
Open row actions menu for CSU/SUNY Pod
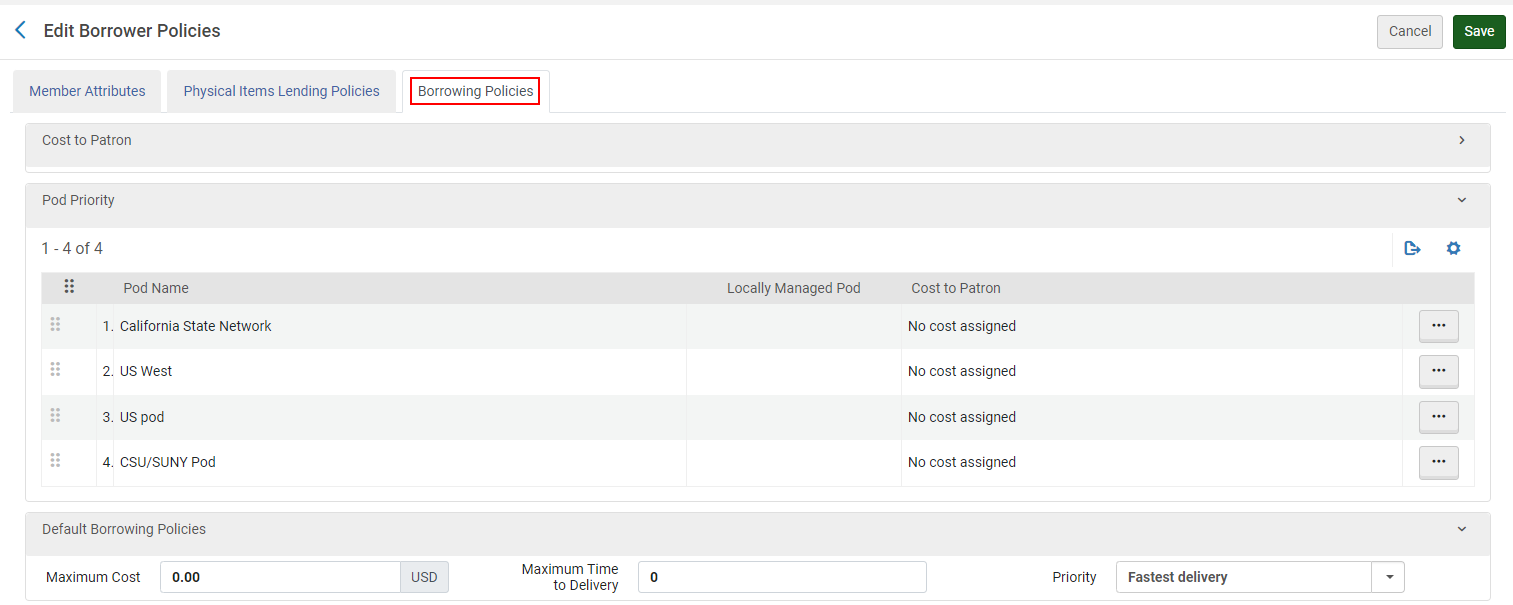[x=1438, y=462]
